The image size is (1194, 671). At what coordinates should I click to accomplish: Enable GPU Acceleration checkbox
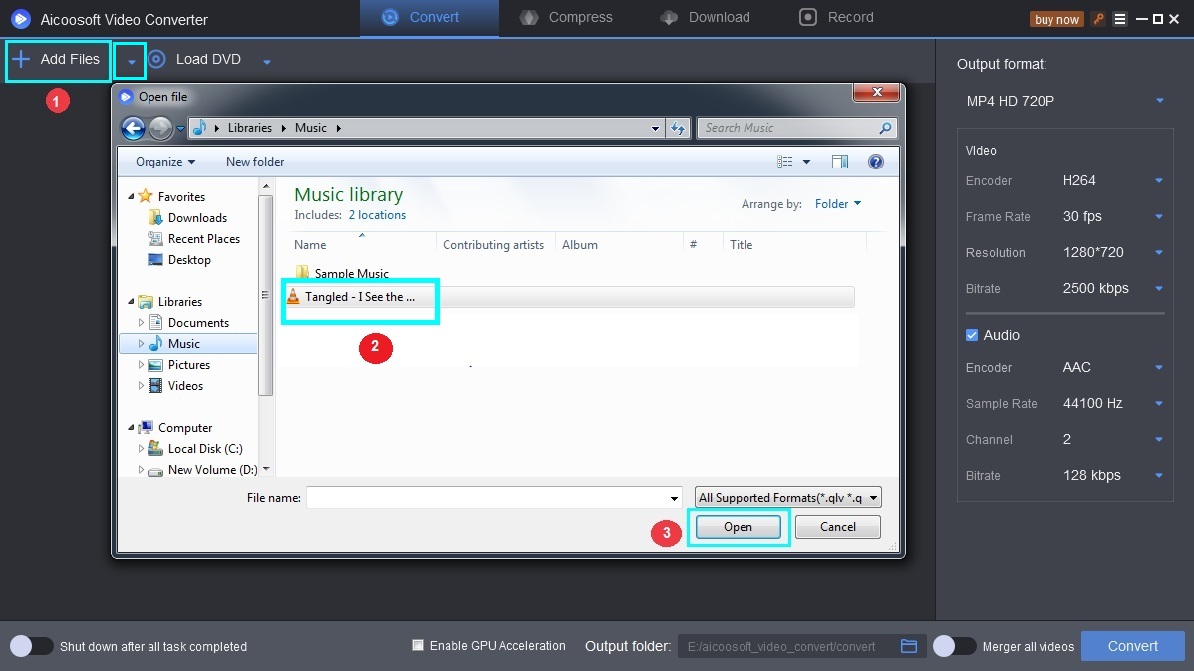[x=418, y=645]
